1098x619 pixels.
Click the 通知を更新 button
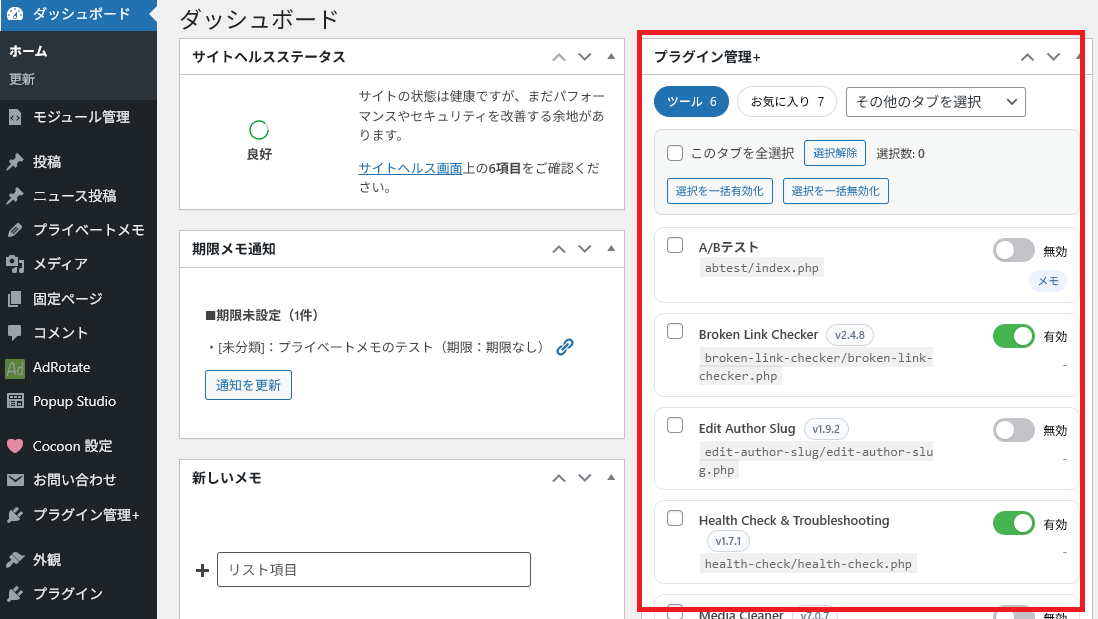pos(248,385)
